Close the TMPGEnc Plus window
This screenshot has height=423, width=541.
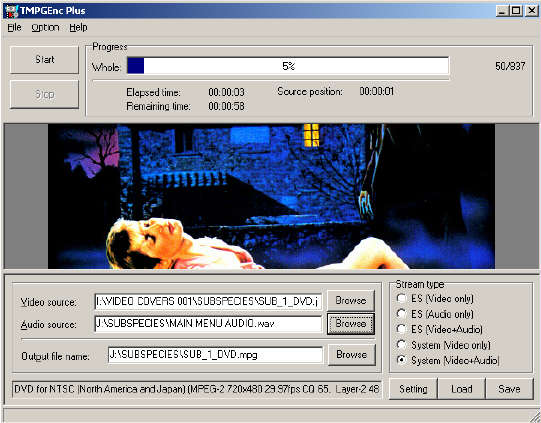coord(532,11)
